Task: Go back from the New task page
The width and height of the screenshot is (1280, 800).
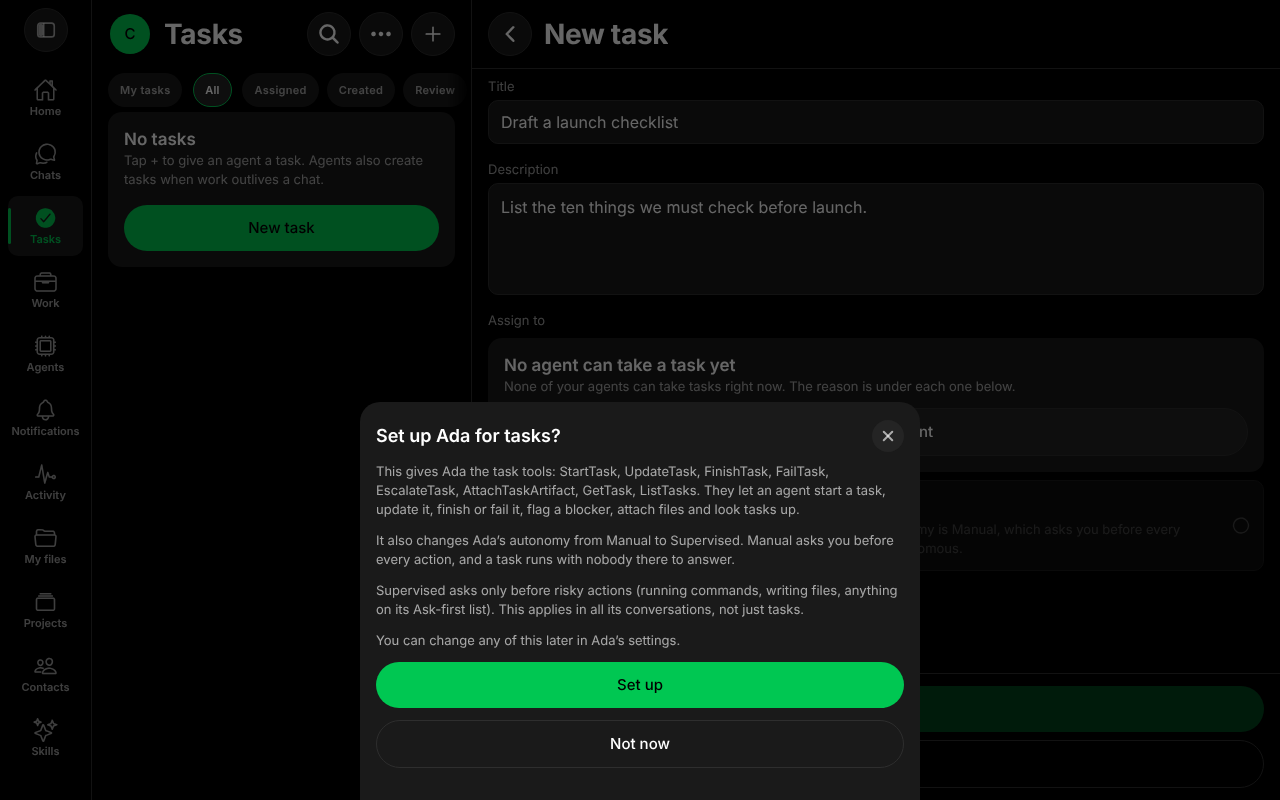Action: click(x=510, y=34)
